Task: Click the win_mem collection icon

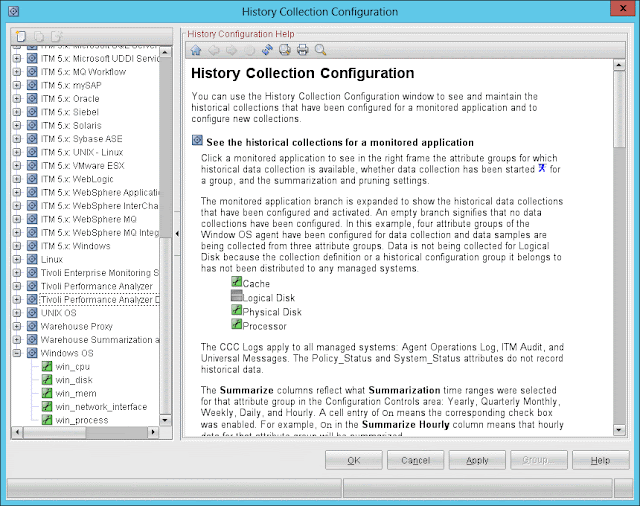Action: pos(47,393)
